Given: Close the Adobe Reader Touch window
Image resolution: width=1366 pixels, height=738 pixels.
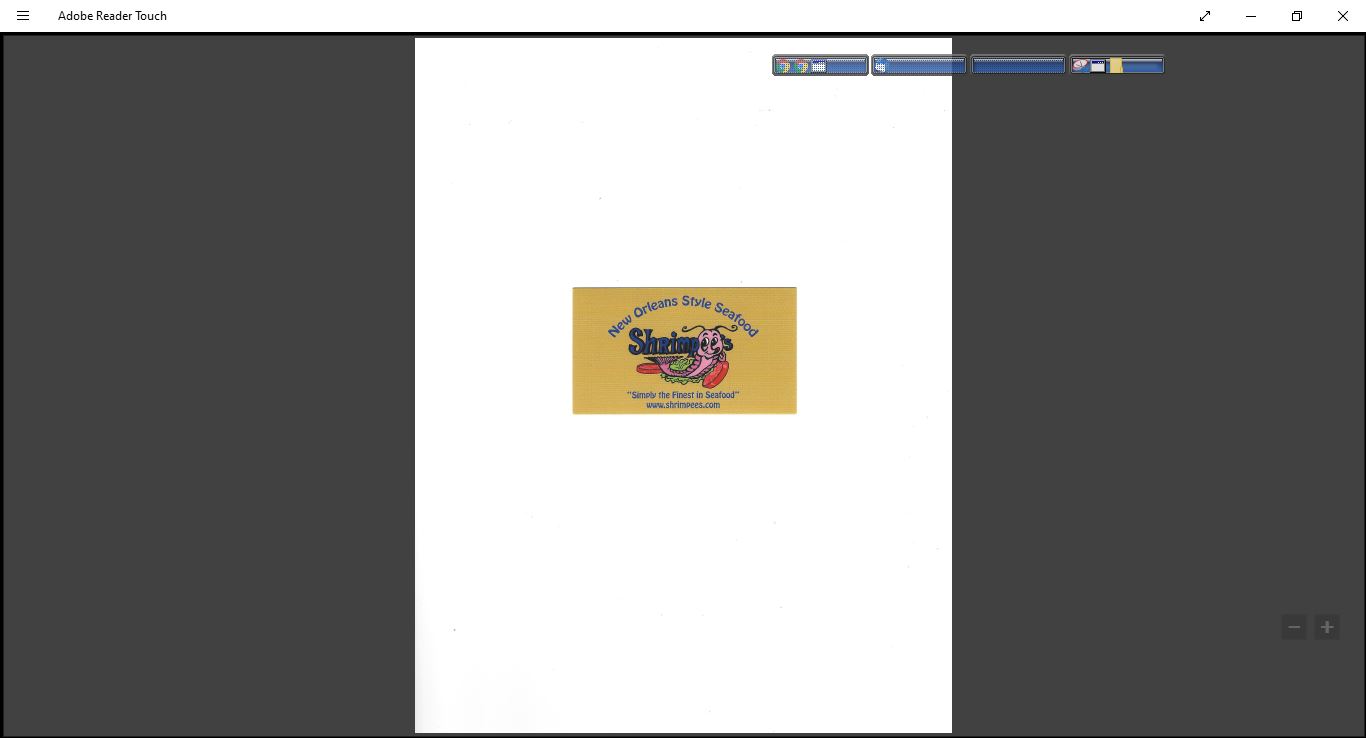Looking at the screenshot, I should 1343,16.
